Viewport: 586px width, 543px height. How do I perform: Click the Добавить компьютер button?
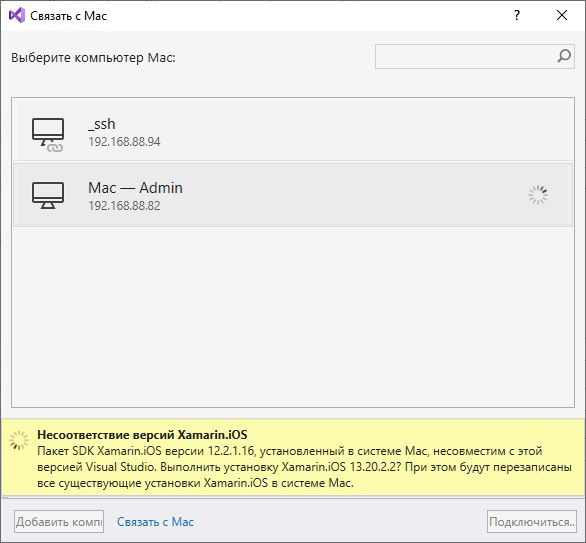coord(59,522)
